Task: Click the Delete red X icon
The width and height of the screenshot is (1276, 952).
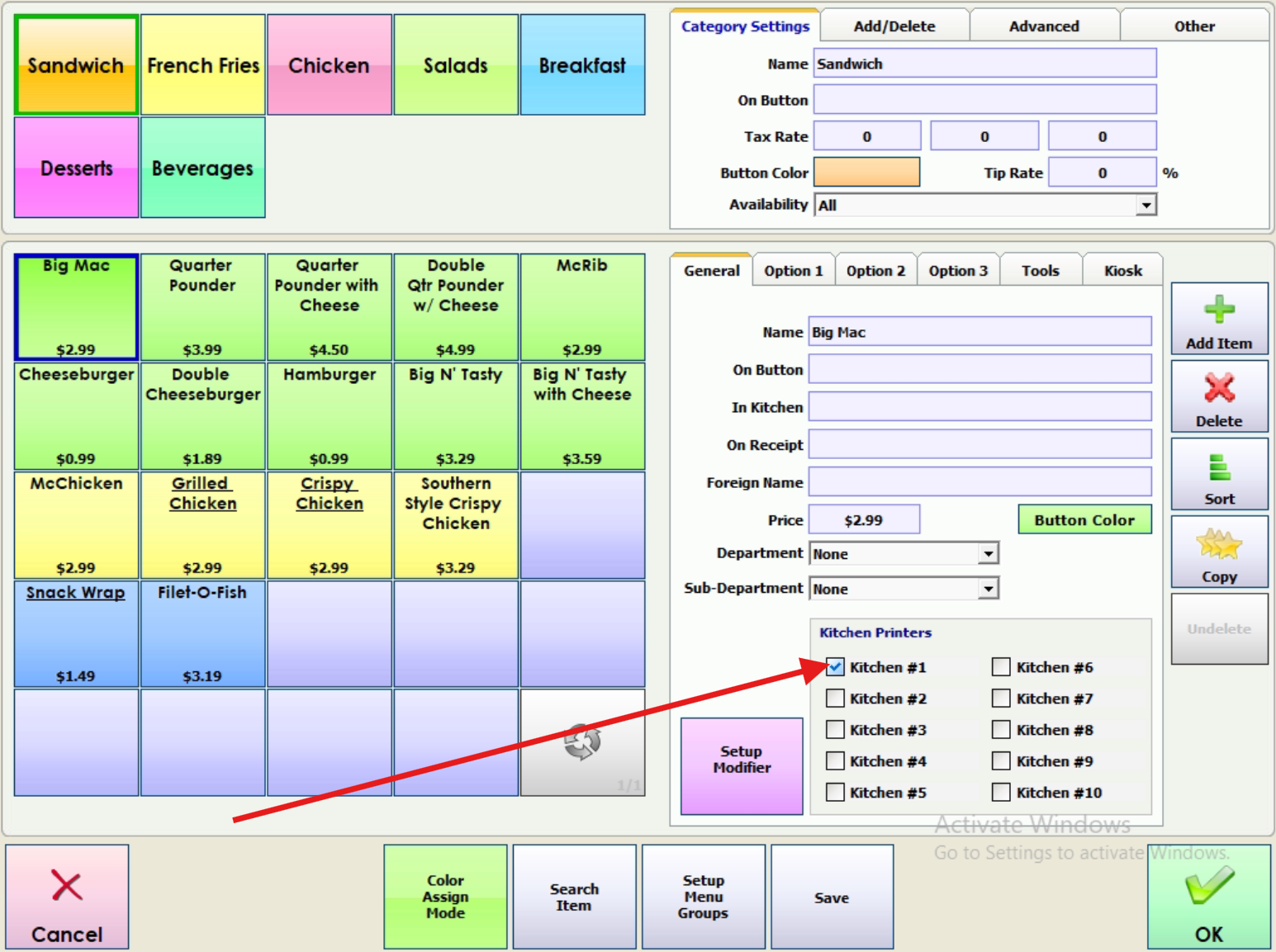Action: click(x=1219, y=388)
